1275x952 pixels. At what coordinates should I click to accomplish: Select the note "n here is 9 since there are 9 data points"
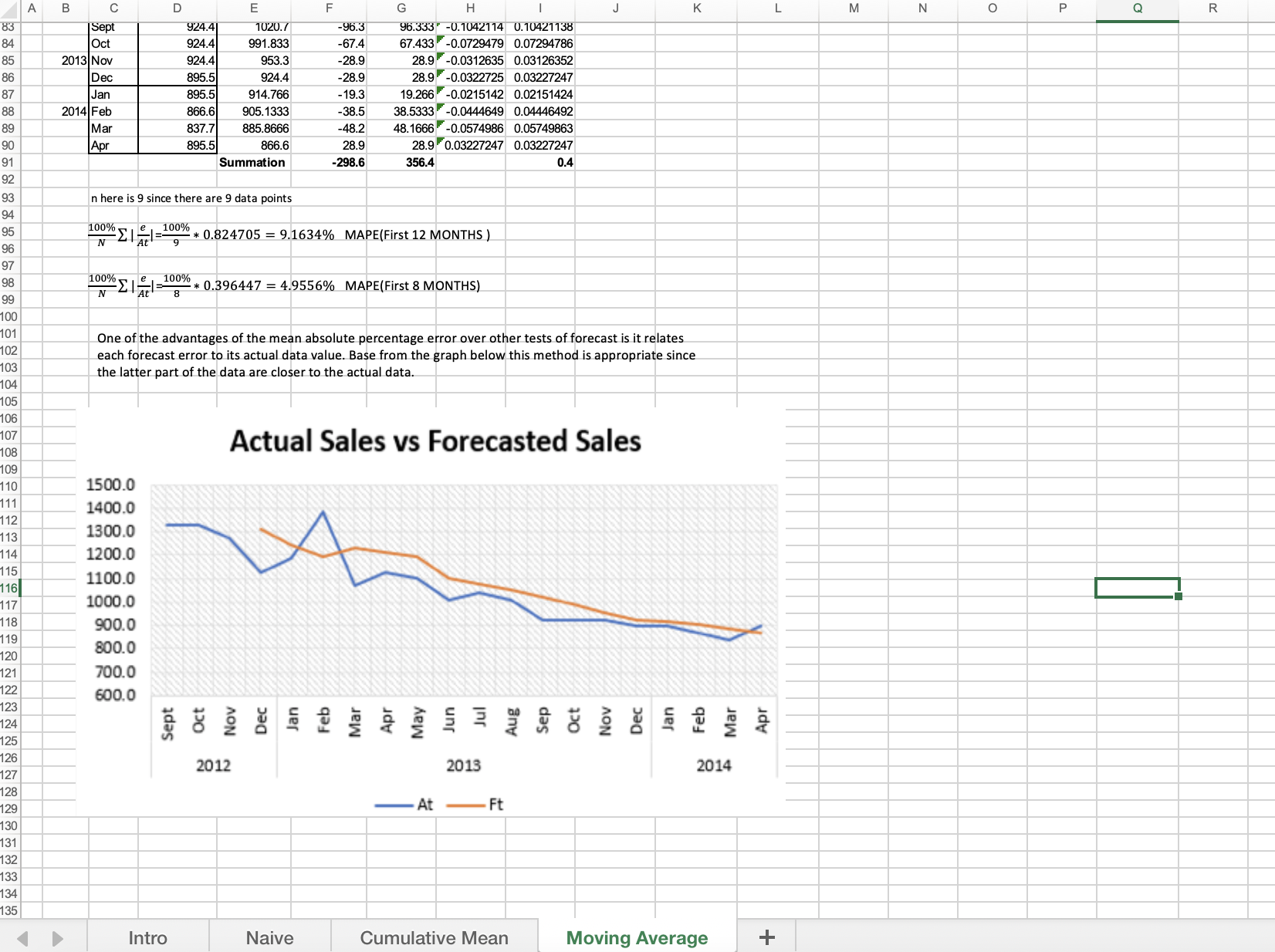tap(191, 198)
